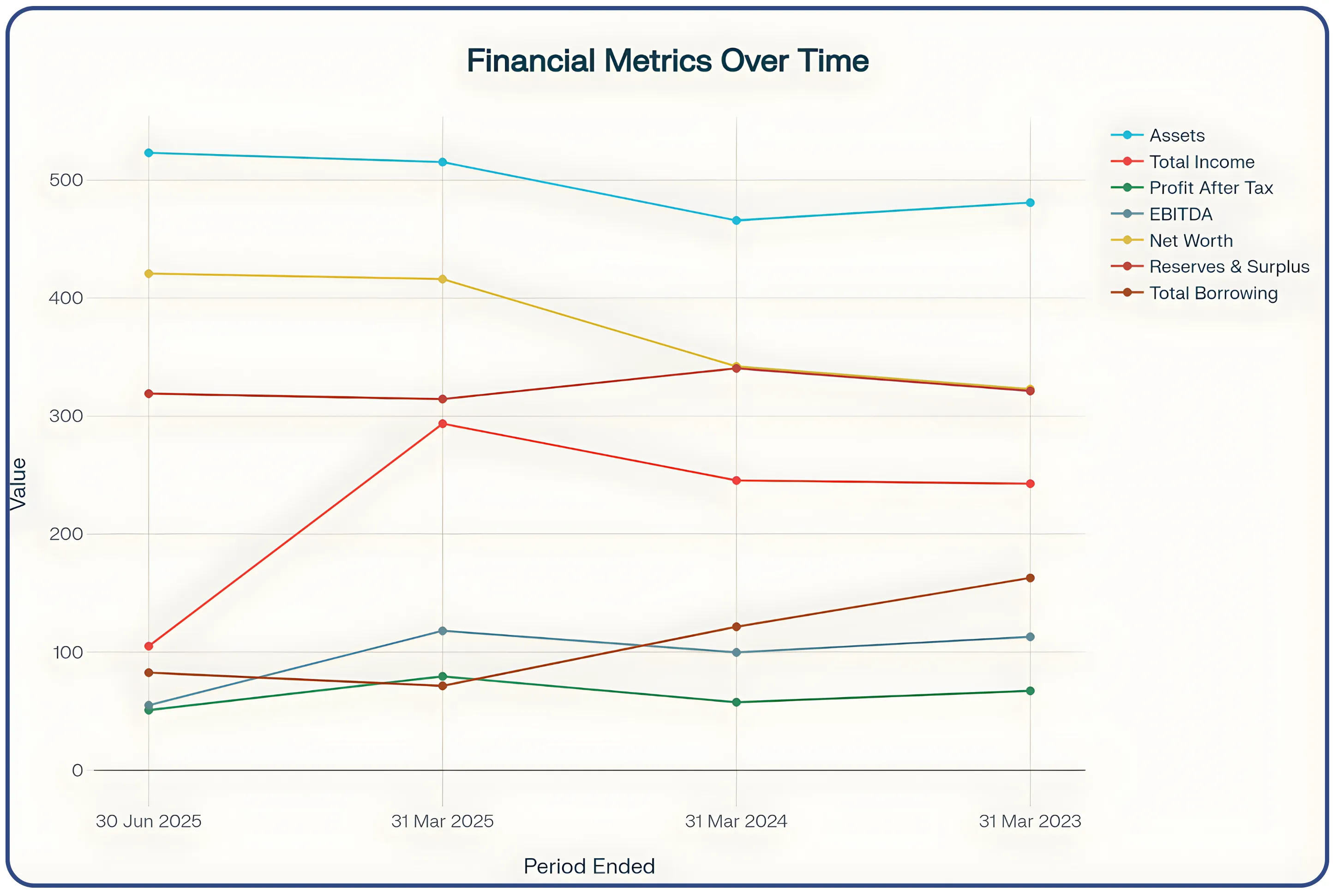Select Assets data point at 30 Jun 2025
This screenshot has width=1337, height=896.
pos(149,153)
